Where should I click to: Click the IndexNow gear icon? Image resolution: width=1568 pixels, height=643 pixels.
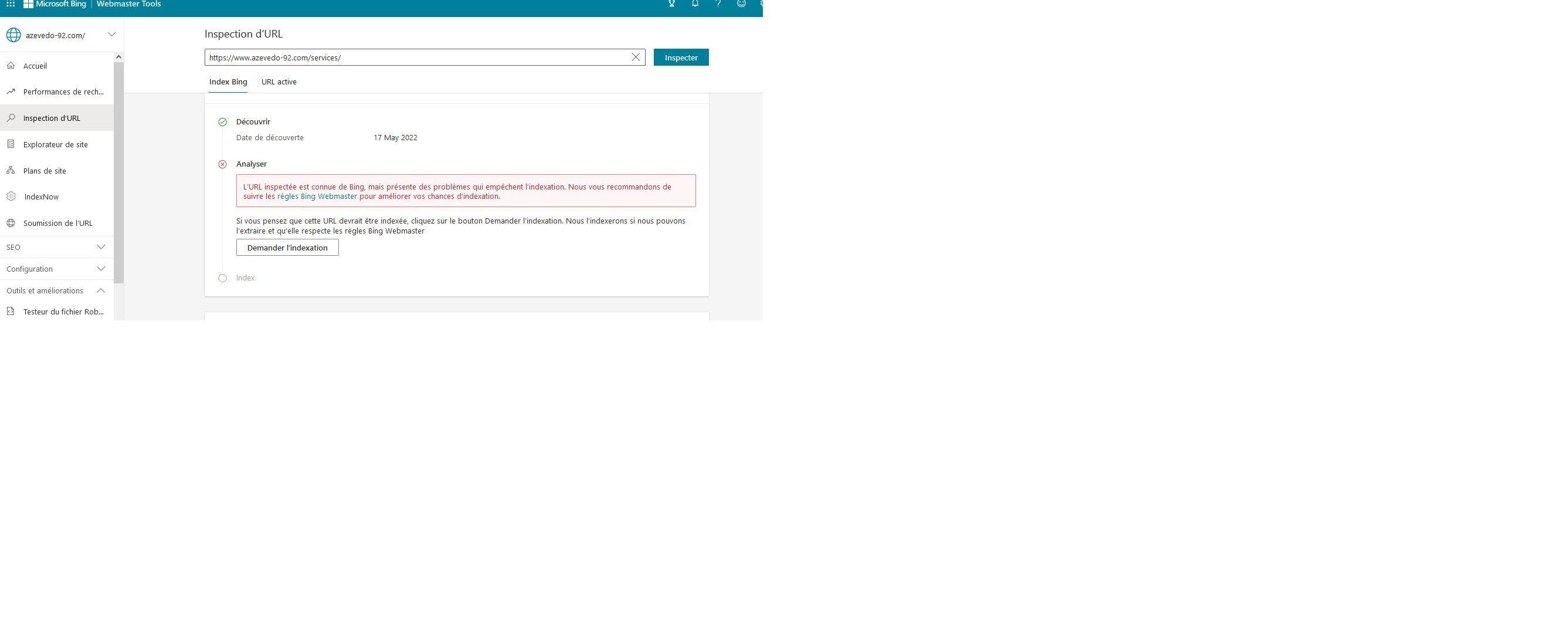[11, 197]
